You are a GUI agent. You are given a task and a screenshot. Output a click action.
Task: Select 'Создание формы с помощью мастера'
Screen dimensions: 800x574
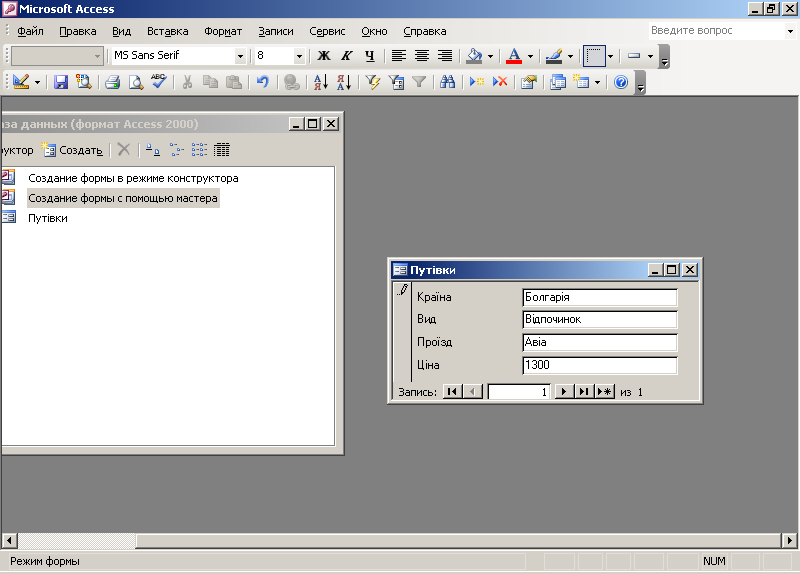(x=123, y=198)
